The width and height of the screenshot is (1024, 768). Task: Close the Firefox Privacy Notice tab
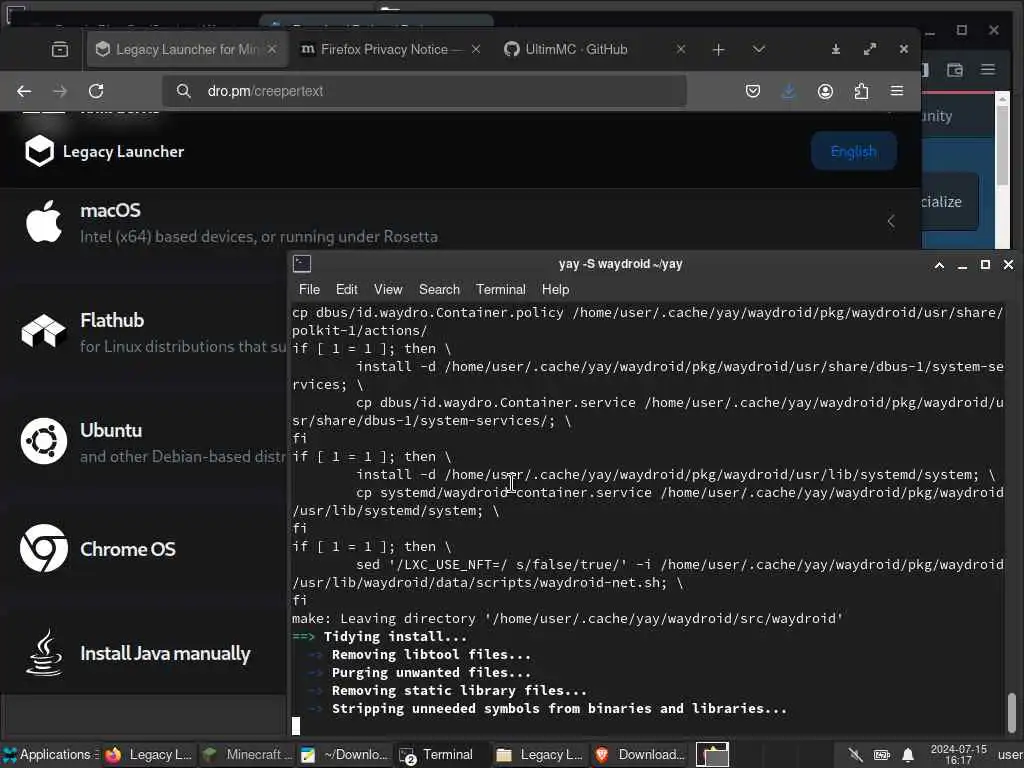click(476, 50)
